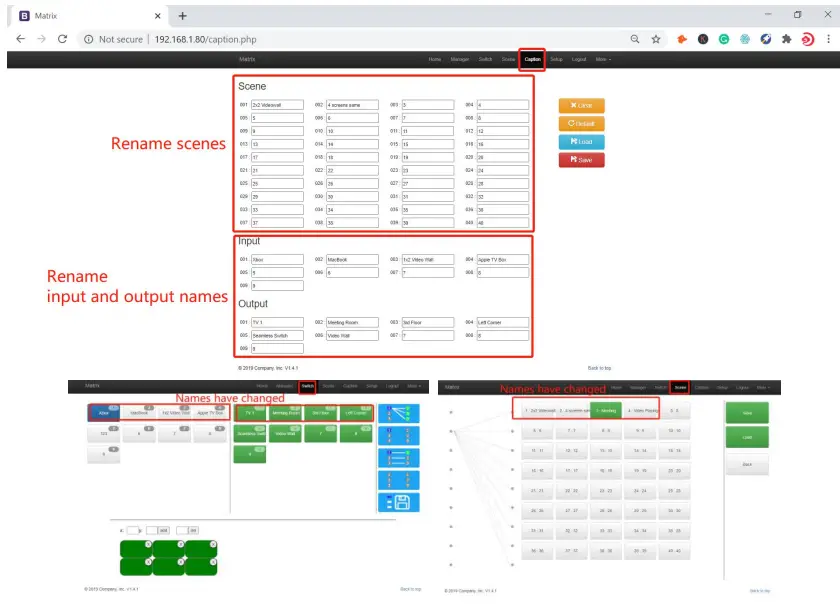Expand the More dropdown in top navbar

click(x=603, y=59)
